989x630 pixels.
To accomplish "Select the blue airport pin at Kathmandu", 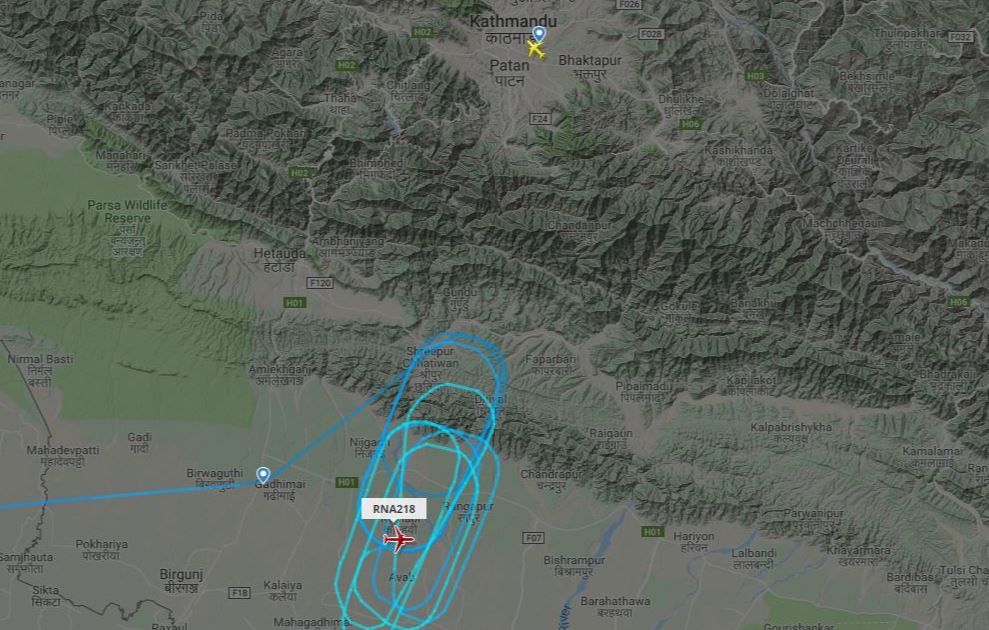I will tap(539, 34).
